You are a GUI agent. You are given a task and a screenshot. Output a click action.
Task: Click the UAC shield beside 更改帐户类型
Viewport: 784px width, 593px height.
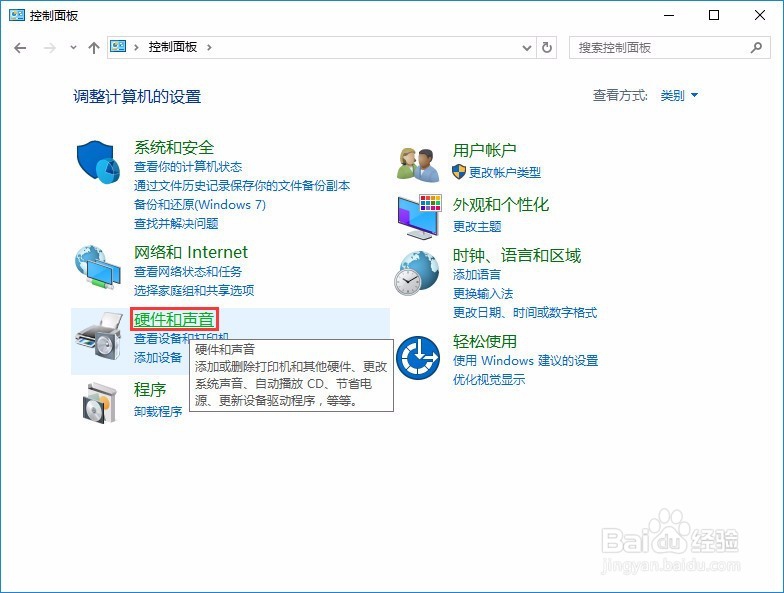[458, 172]
